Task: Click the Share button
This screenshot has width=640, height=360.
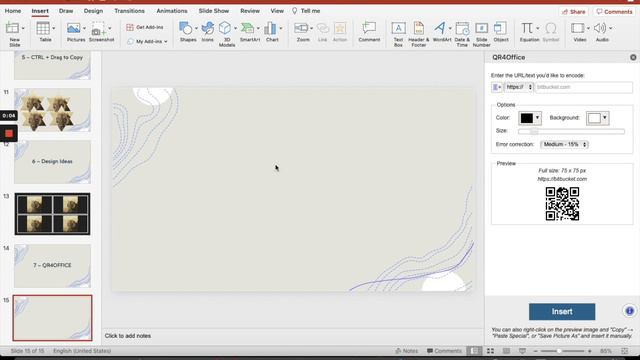Action: [x=573, y=12]
